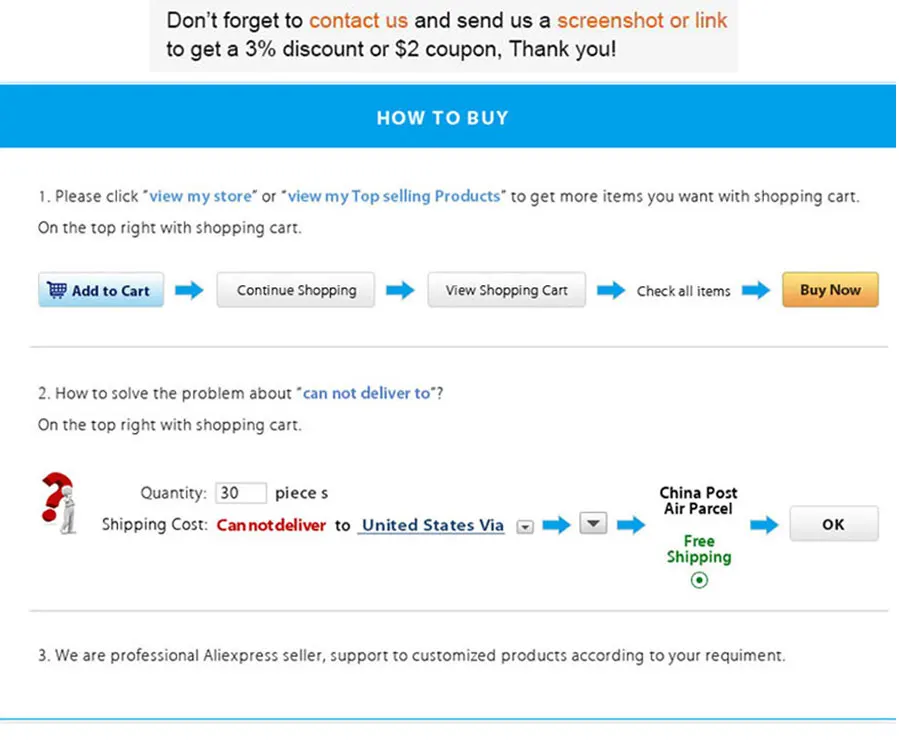The width and height of the screenshot is (899, 744).
Task: Open the small dropdown next to United States Via
Action: click(525, 527)
